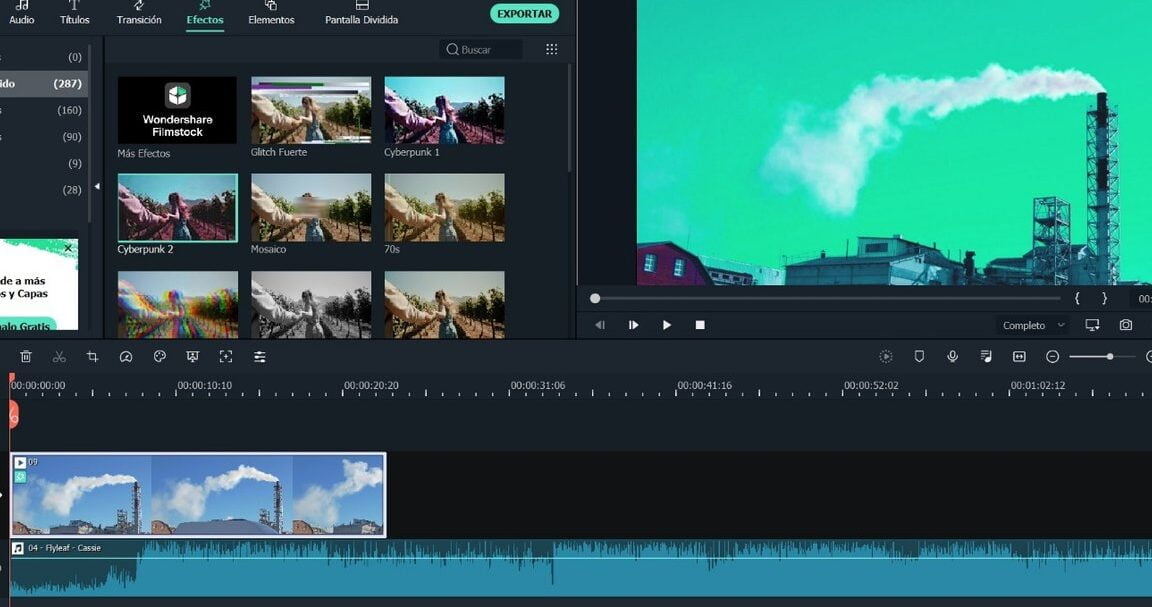Open the audio adjustment settings icon

point(260,357)
